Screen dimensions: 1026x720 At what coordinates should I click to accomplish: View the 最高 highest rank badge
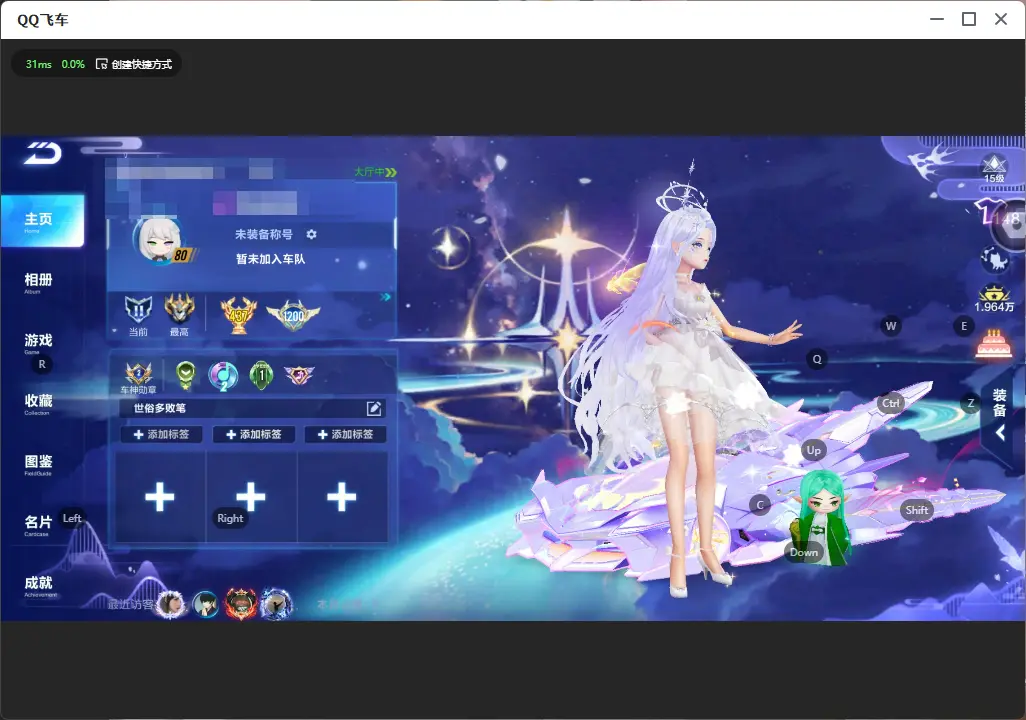[179, 315]
